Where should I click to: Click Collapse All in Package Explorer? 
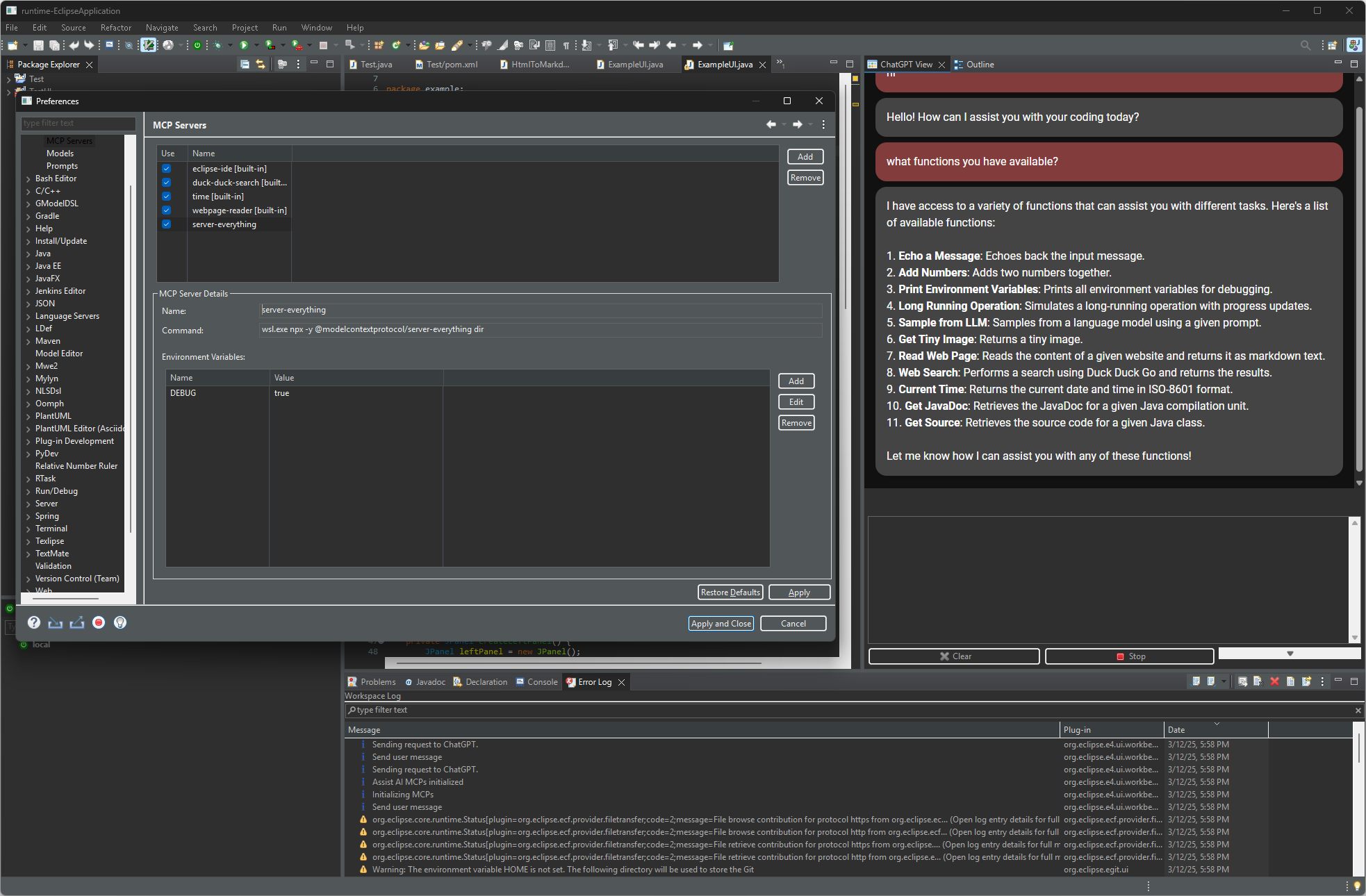pos(245,64)
